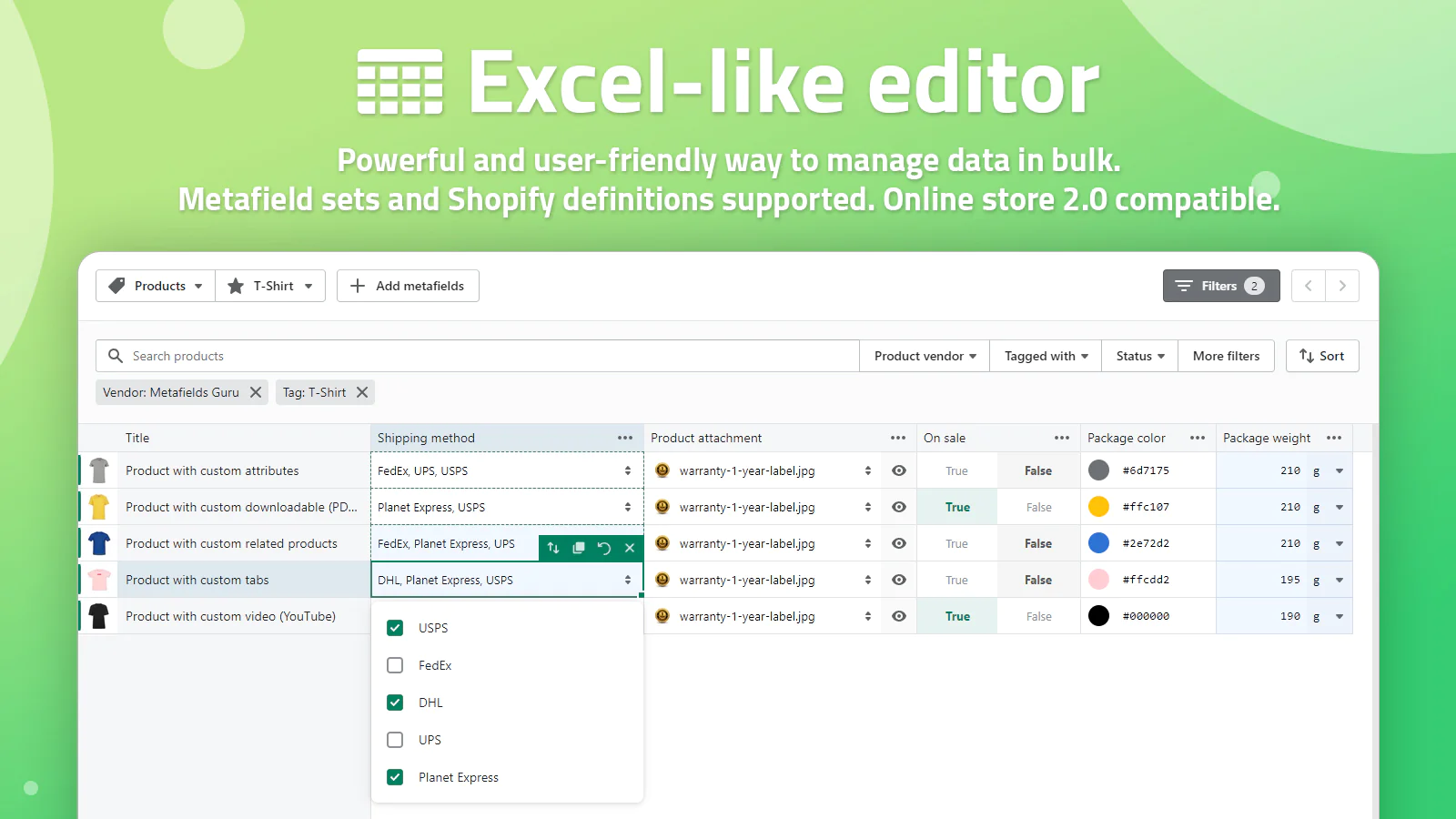Open the T-Shirt metafield set dropdown
The width and height of the screenshot is (1456, 819).
270,286
